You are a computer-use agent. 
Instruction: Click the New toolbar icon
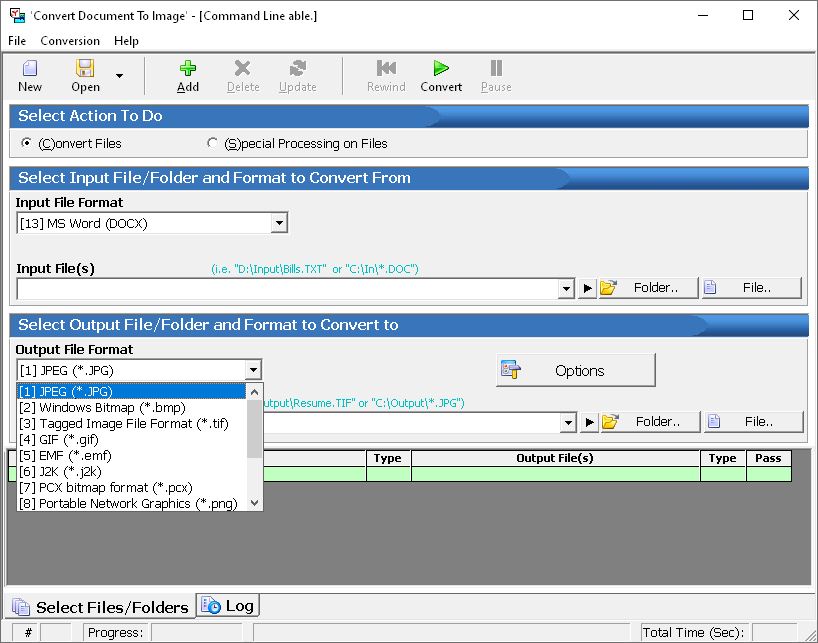[x=30, y=68]
